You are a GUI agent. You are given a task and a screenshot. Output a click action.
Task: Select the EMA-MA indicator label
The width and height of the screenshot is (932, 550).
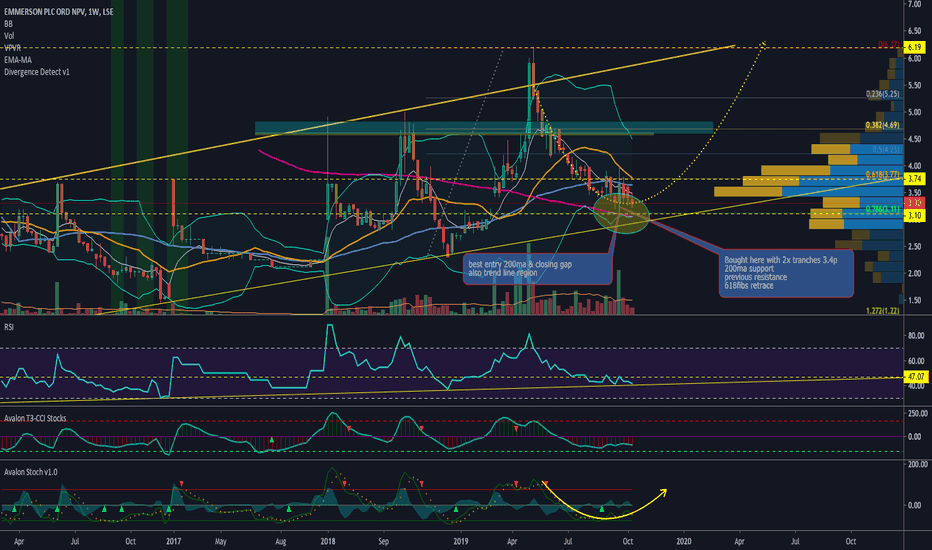click(x=18, y=59)
